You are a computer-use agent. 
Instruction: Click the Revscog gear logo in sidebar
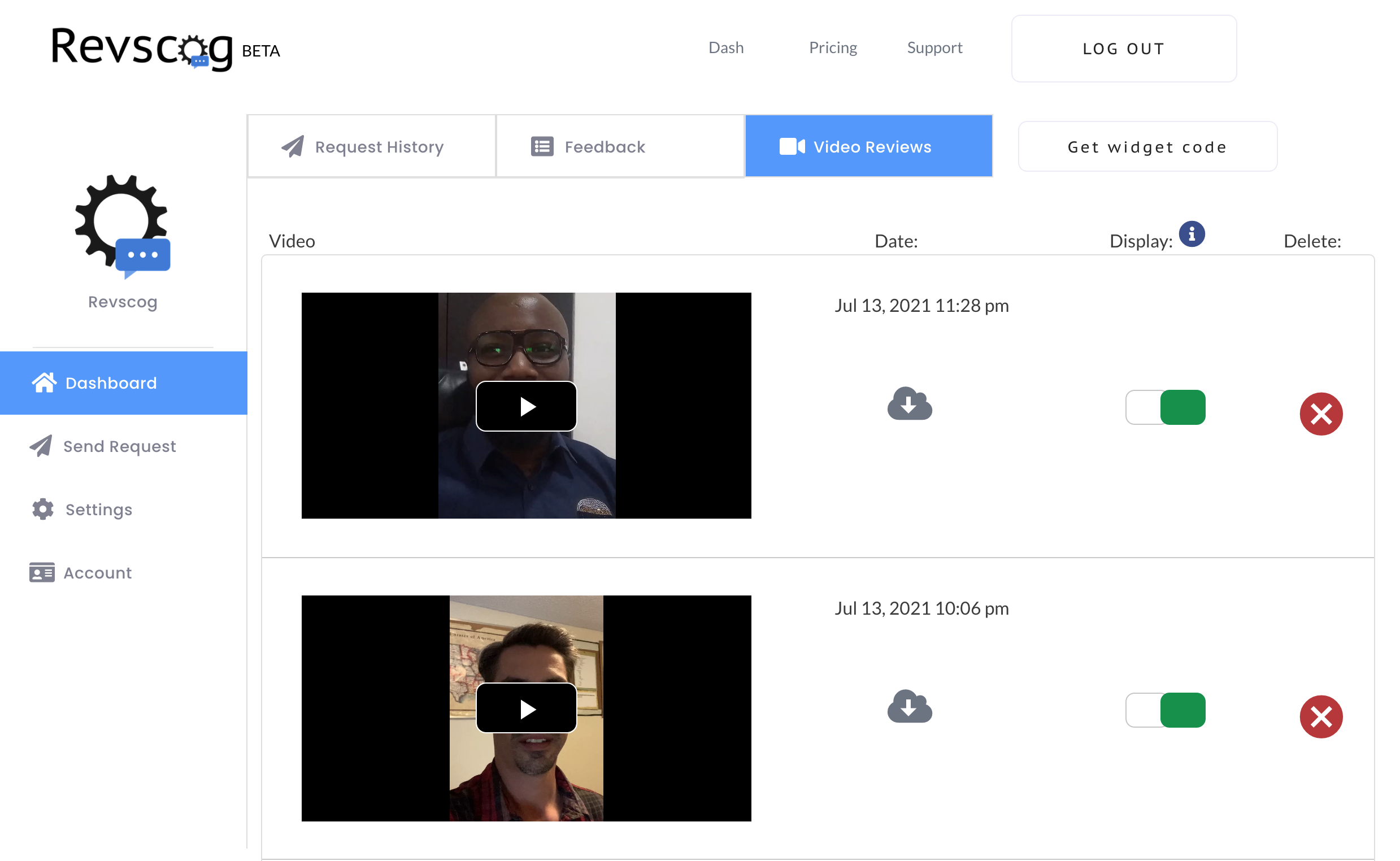coord(123,226)
